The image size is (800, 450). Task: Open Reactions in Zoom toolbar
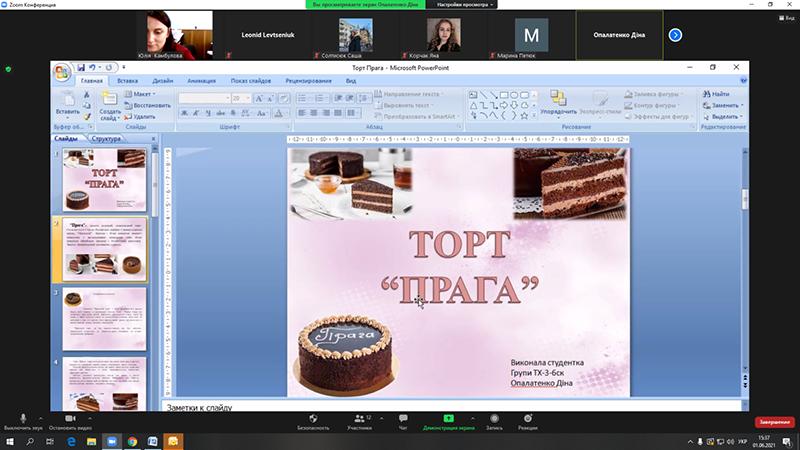527,419
